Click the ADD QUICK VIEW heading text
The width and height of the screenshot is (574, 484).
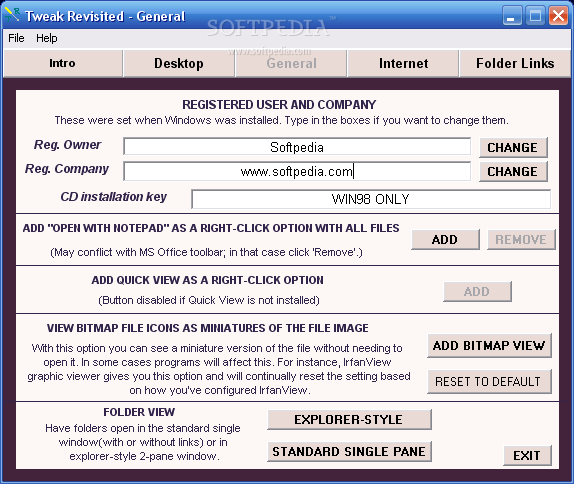[208, 280]
